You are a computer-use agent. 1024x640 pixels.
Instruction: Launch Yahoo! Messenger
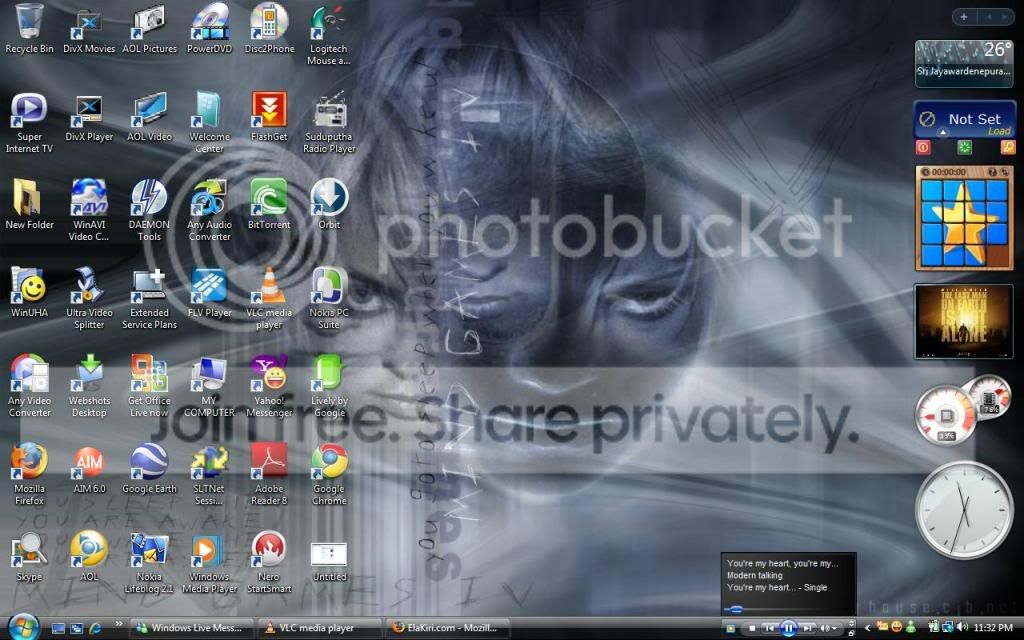click(x=269, y=385)
